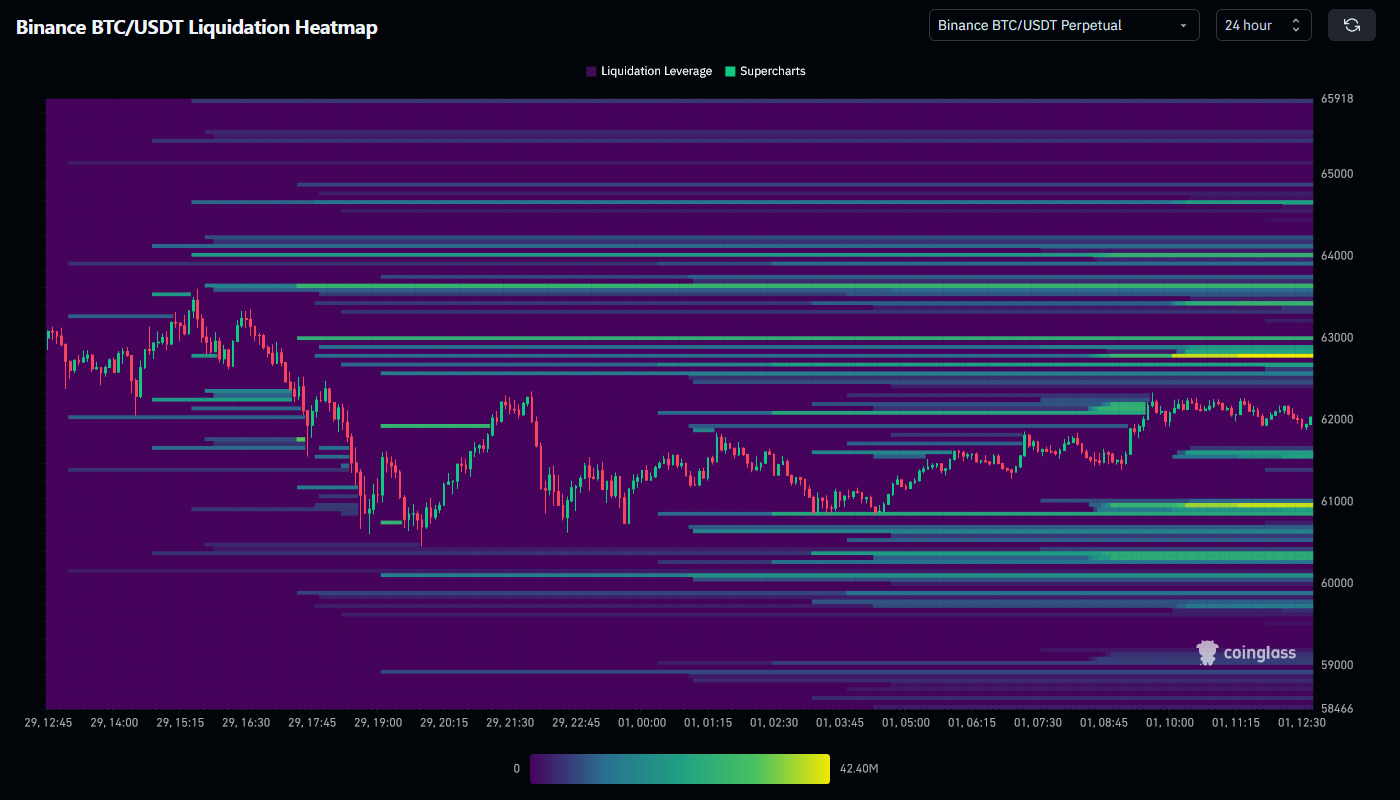Click the '29, 16:30' time axis label
The height and width of the screenshot is (800, 1400).
(246, 722)
